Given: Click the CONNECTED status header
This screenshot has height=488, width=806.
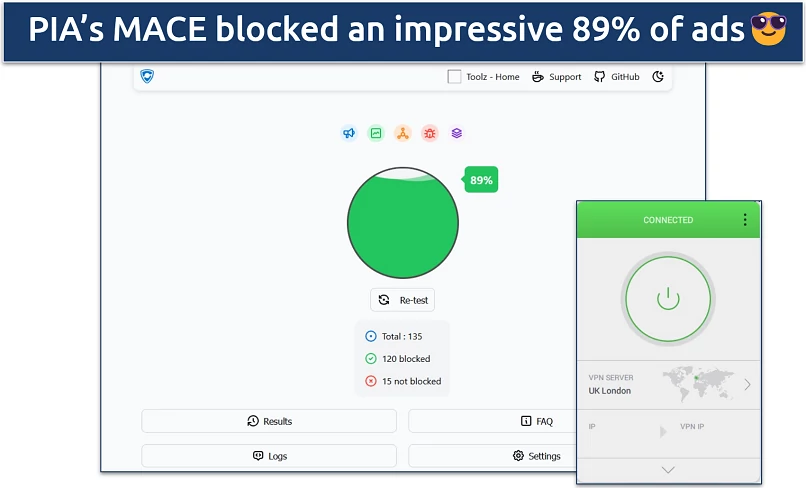Looking at the screenshot, I should [668, 220].
